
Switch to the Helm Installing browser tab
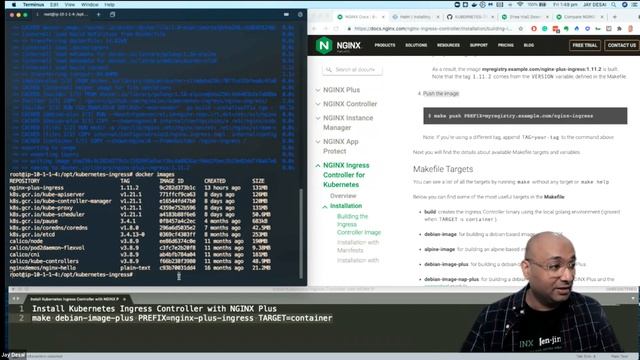415,17
